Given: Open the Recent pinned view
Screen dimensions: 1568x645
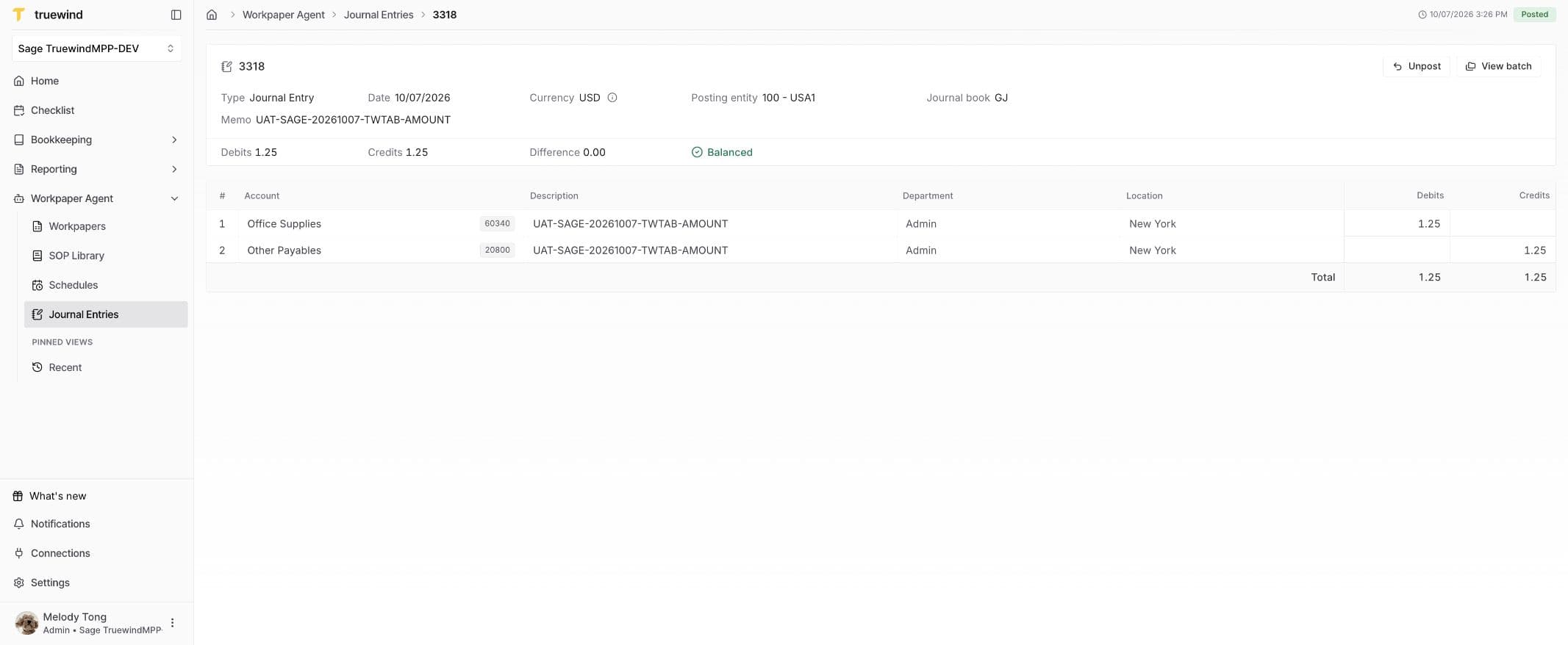Looking at the screenshot, I should click(65, 367).
